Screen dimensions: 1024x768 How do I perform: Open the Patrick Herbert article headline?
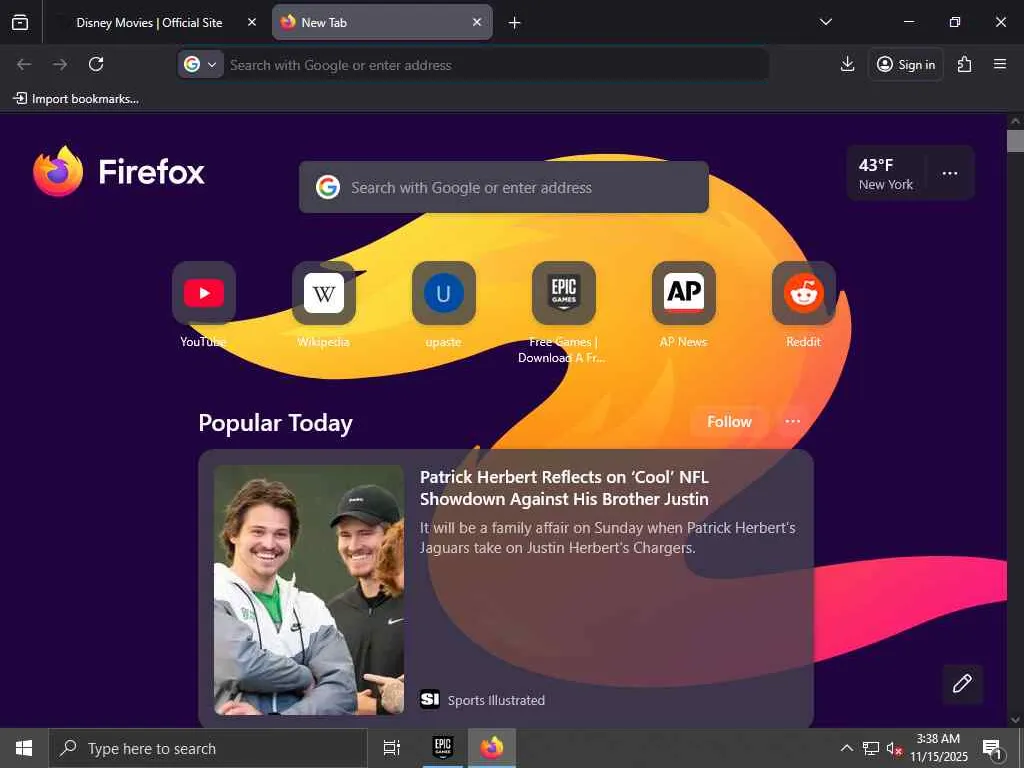coord(564,488)
